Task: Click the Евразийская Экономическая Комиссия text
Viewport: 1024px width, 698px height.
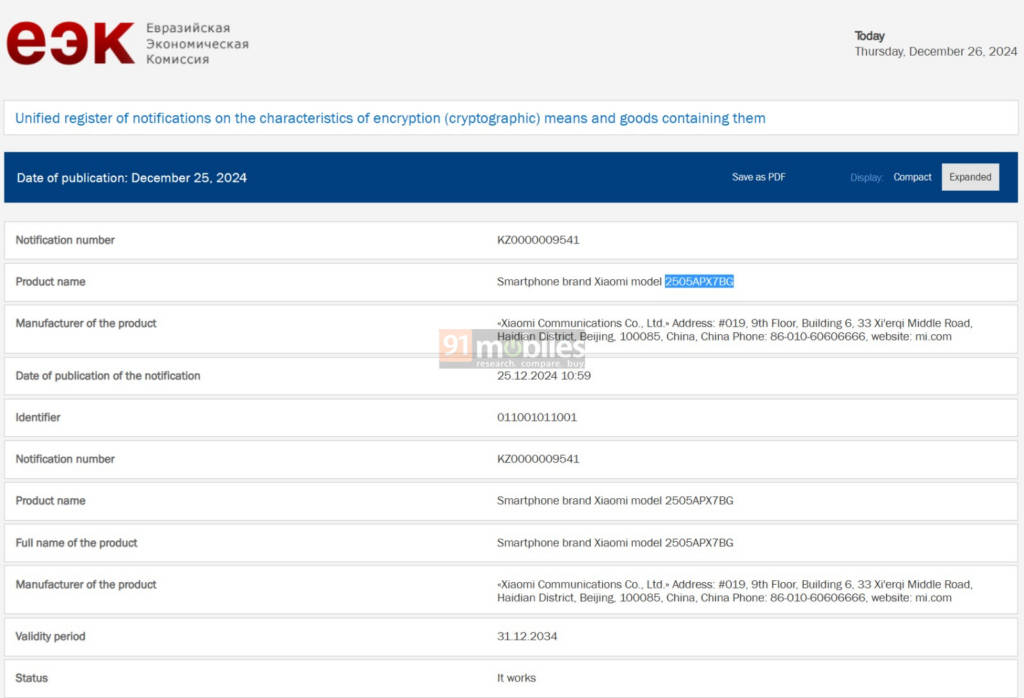Action: point(197,44)
